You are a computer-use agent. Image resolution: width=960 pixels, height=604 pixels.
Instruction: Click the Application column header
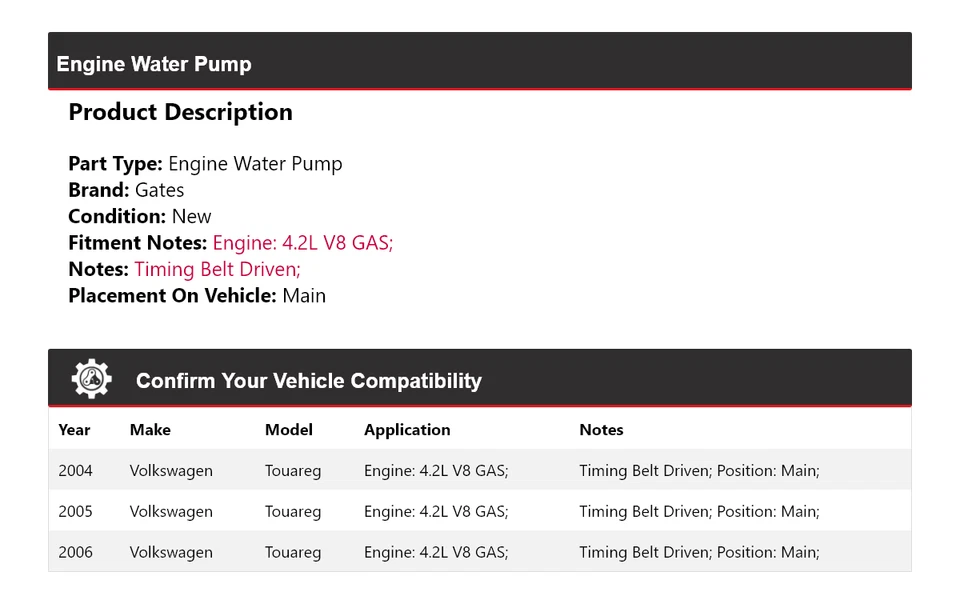[x=407, y=430]
